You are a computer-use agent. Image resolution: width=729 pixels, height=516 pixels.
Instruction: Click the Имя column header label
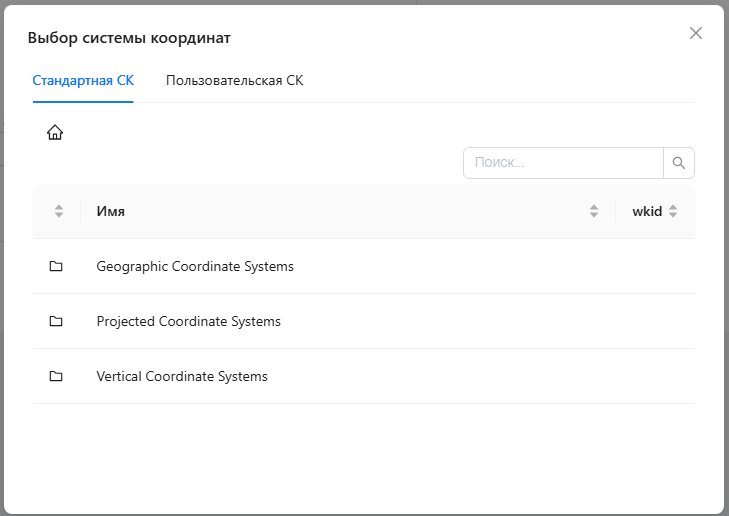pyautogui.click(x=110, y=211)
